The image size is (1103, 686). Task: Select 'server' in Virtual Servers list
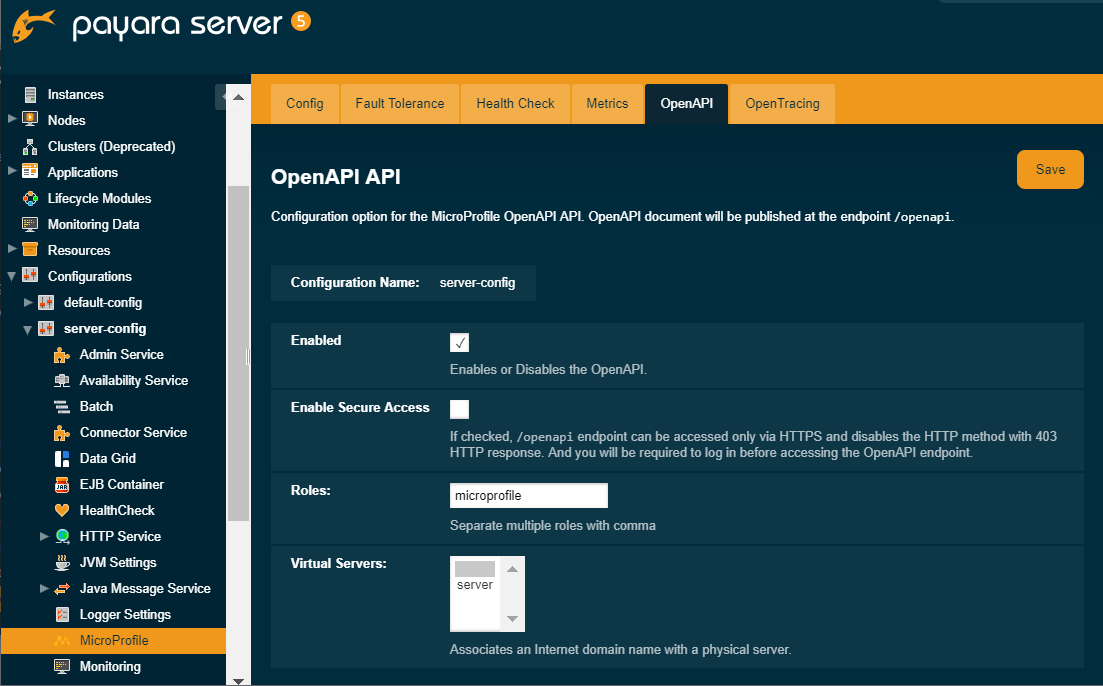[475, 585]
